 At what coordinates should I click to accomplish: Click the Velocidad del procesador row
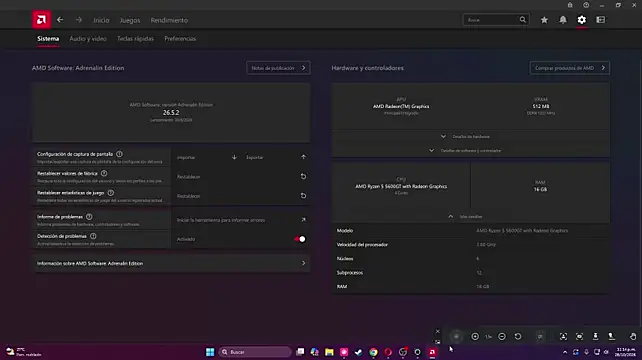click(x=470, y=245)
